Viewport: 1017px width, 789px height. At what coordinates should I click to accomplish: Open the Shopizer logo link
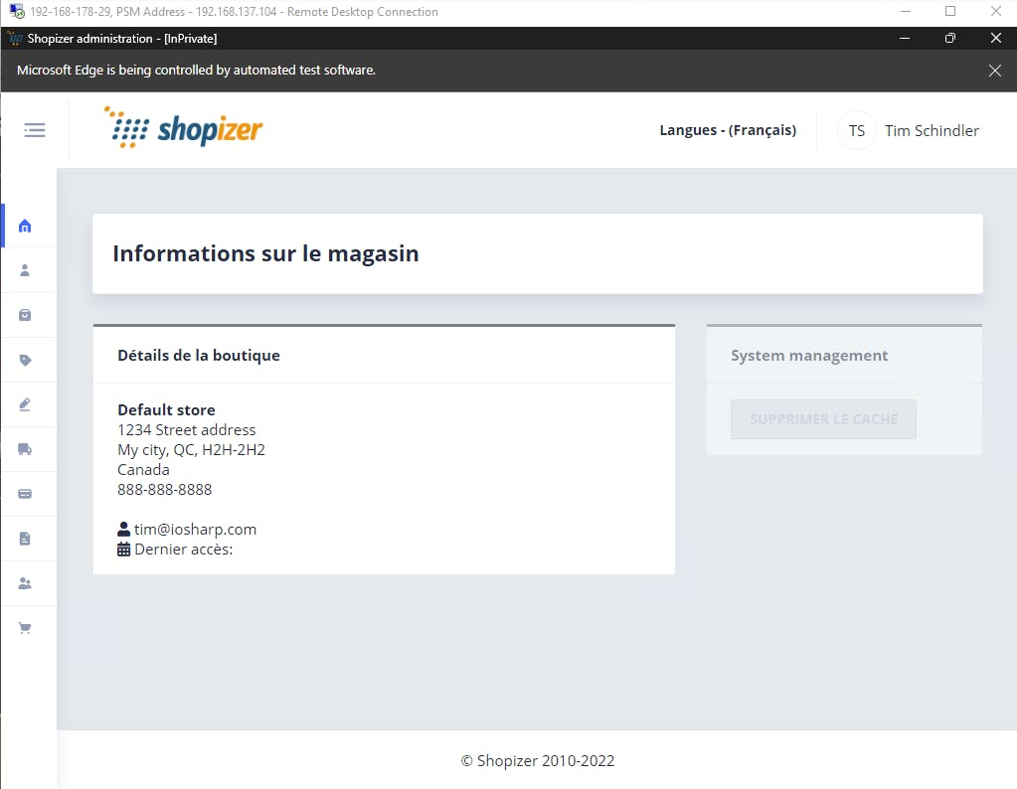coord(183,129)
